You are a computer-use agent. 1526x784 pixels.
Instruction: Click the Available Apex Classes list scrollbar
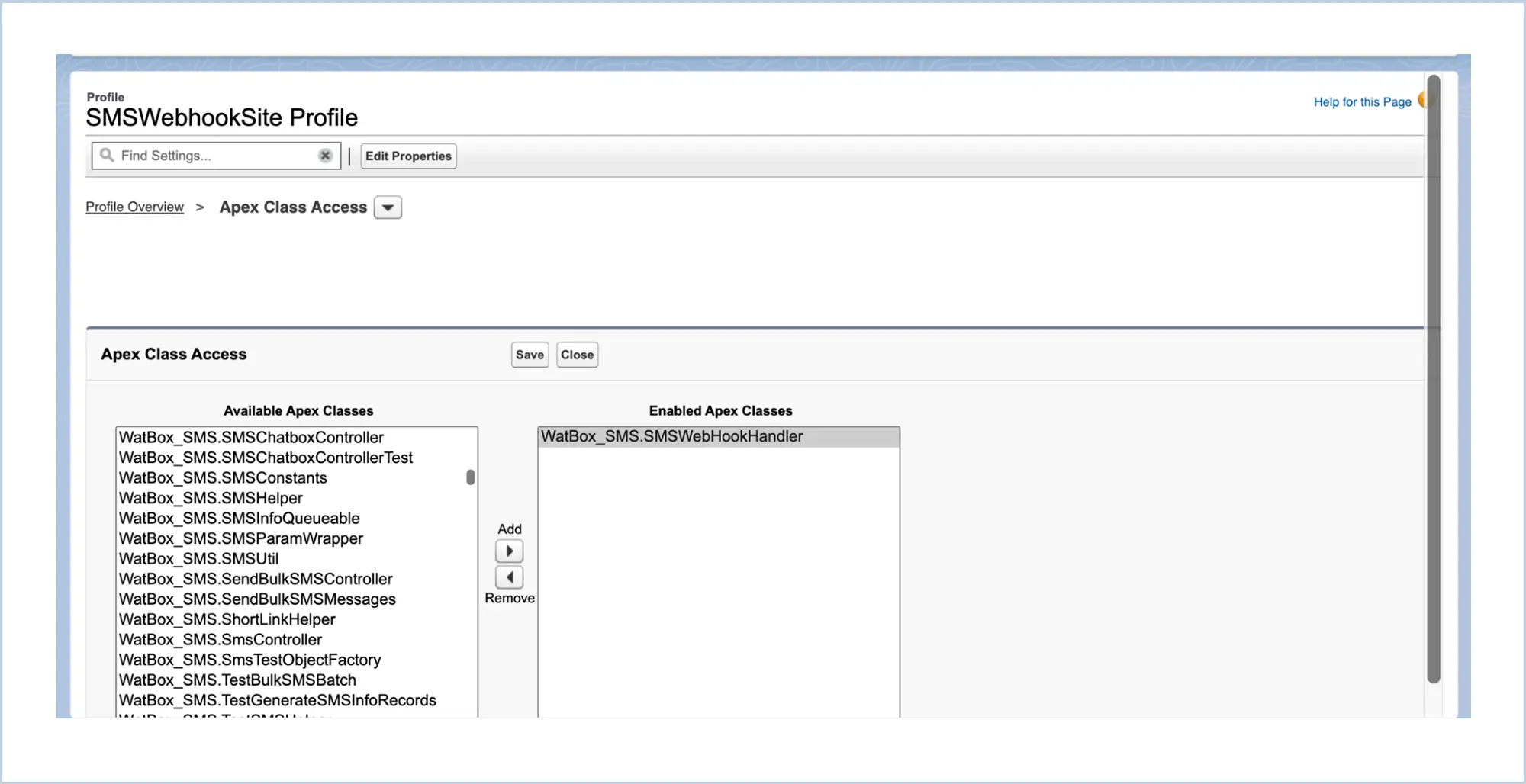point(470,477)
